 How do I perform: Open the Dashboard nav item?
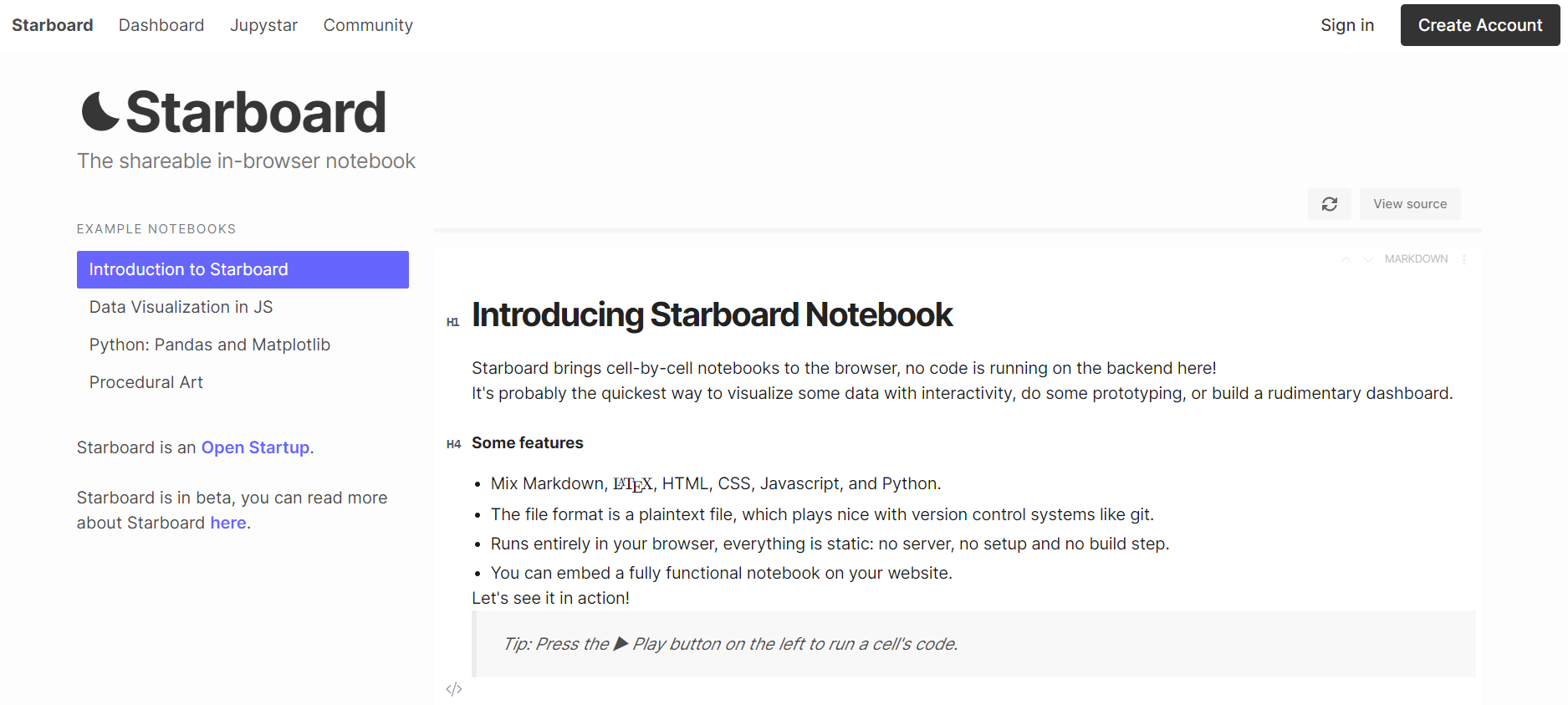[x=161, y=25]
